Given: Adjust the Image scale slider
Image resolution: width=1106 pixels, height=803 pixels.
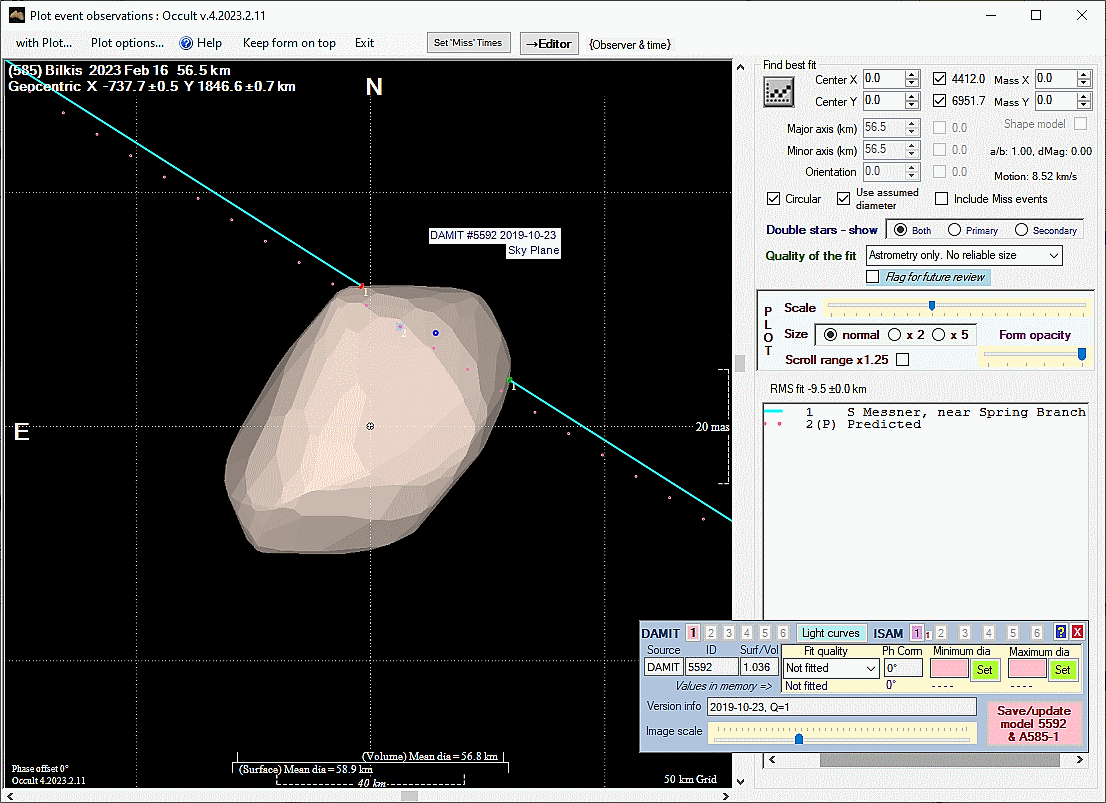Looking at the screenshot, I should point(798,739).
